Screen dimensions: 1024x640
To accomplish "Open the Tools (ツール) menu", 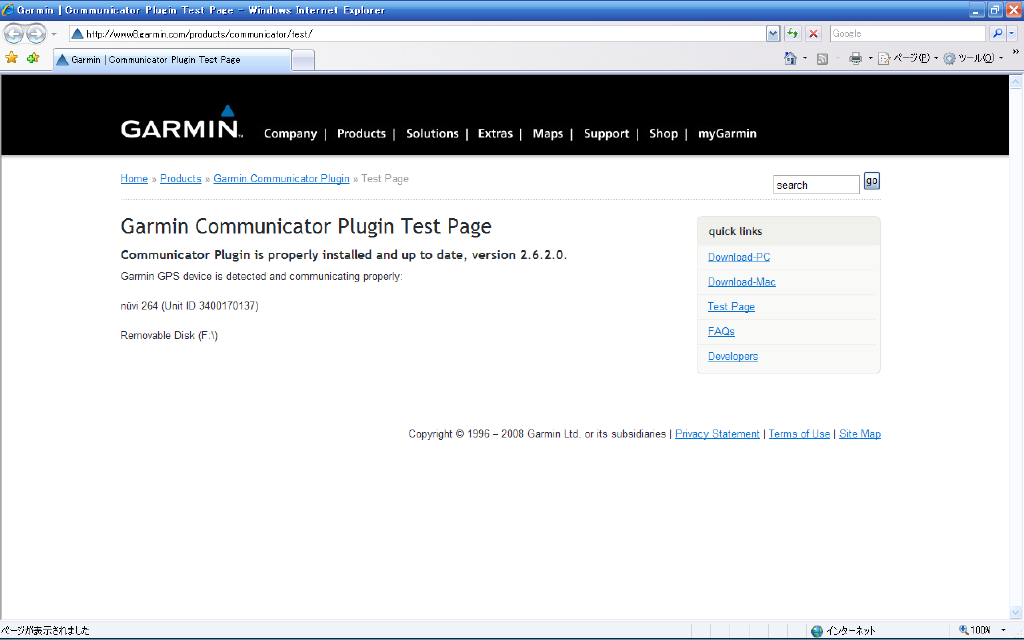I will point(973,59).
